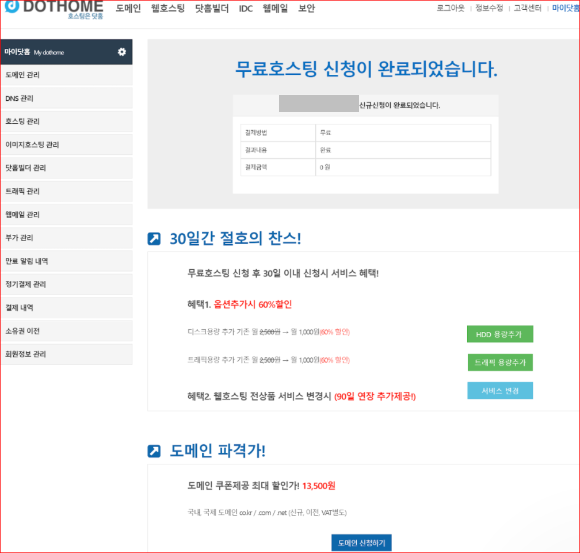Image resolution: width=580 pixels, height=553 pixels.
Task: Open the 웹호스팅 top menu
Action: 168,8
